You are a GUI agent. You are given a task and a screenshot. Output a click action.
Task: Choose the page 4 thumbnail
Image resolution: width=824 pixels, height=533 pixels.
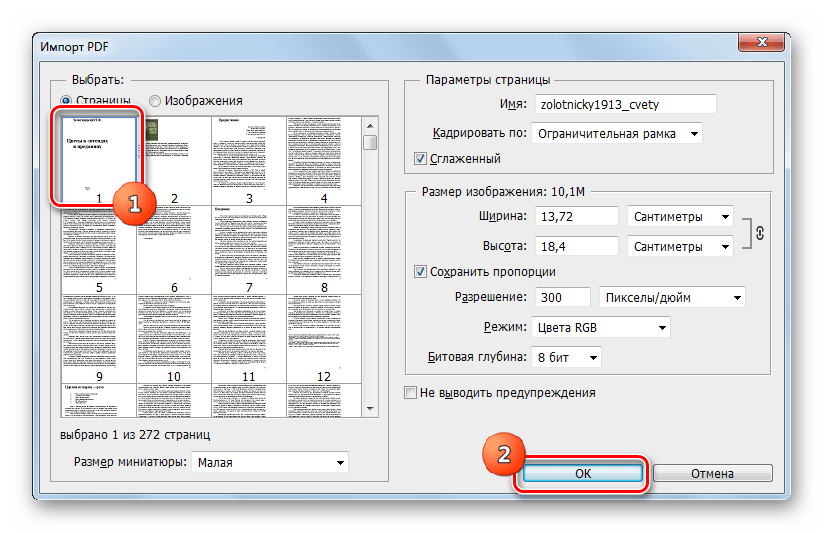point(323,154)
